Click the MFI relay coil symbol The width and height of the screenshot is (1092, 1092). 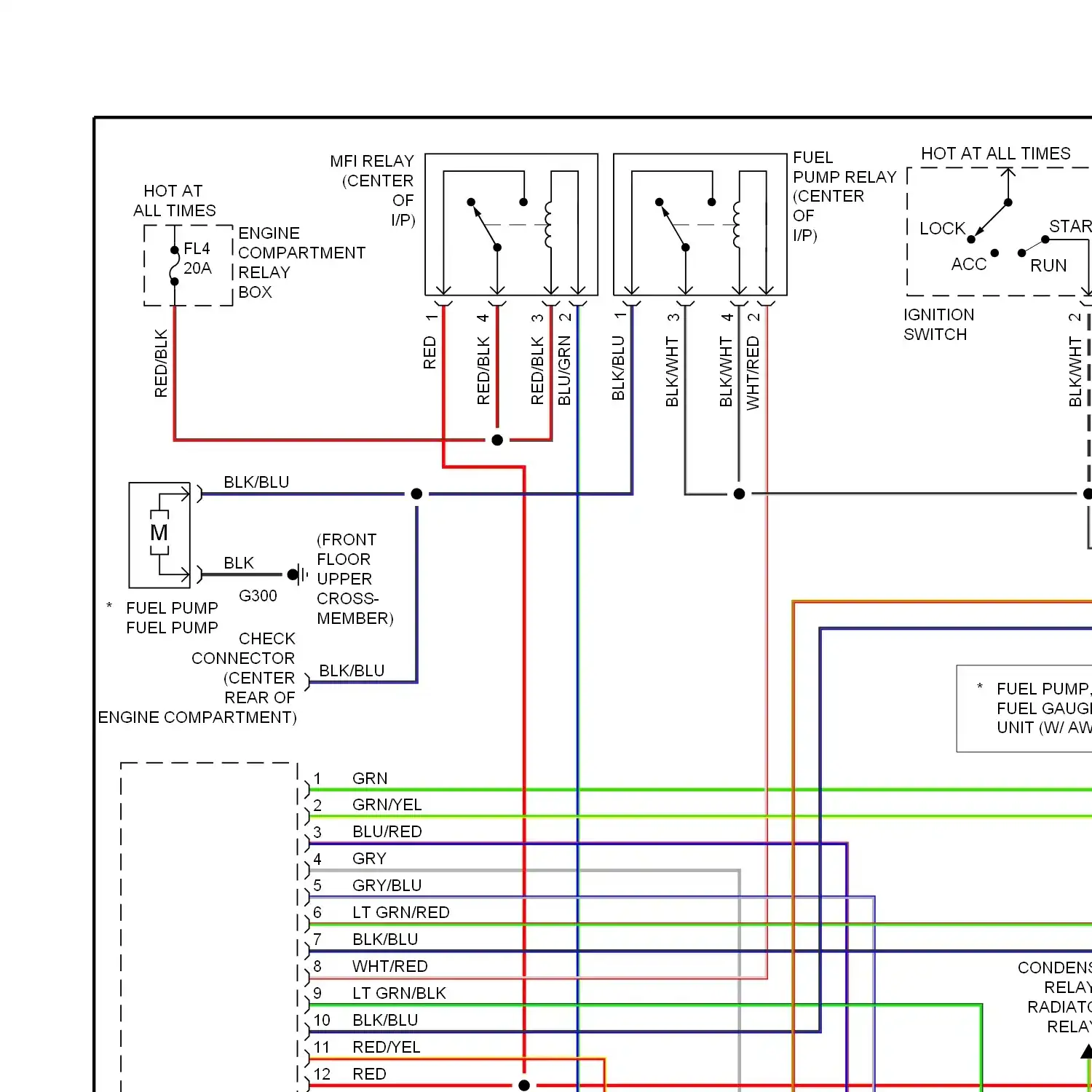click(548, 226)
